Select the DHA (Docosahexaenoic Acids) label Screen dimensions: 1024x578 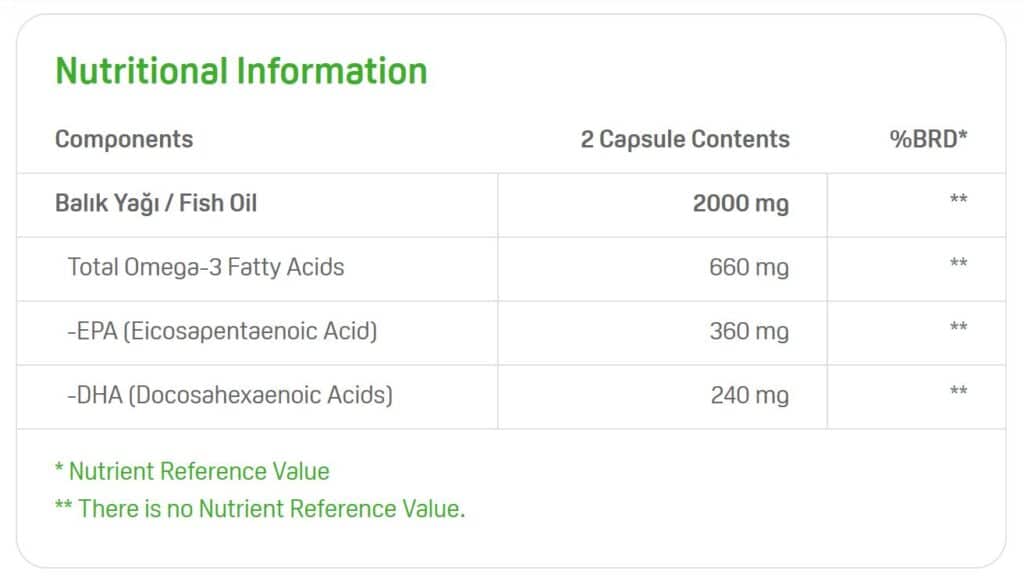pos(230,395)
